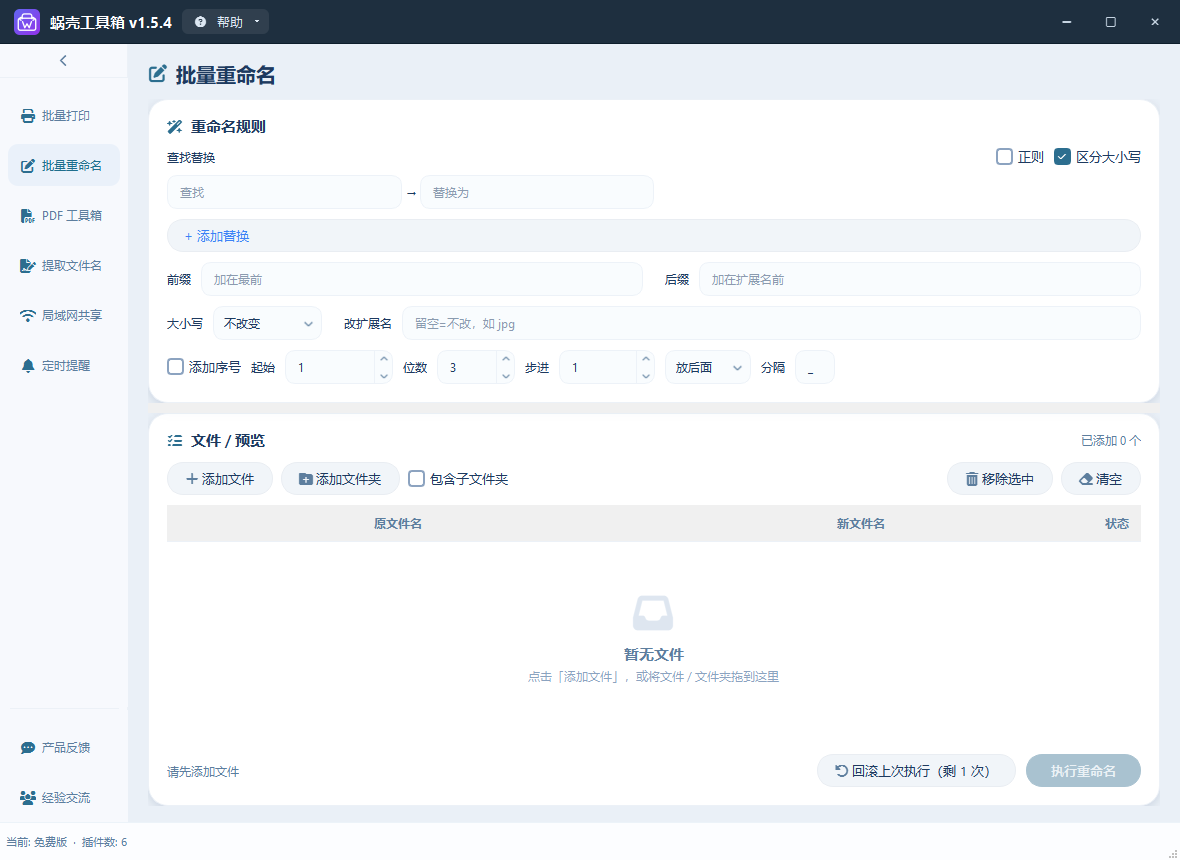Screen dimensions: 1180x860
Task: Toggle the 包含子文件夹 checkbox
Action: (416, 479)
